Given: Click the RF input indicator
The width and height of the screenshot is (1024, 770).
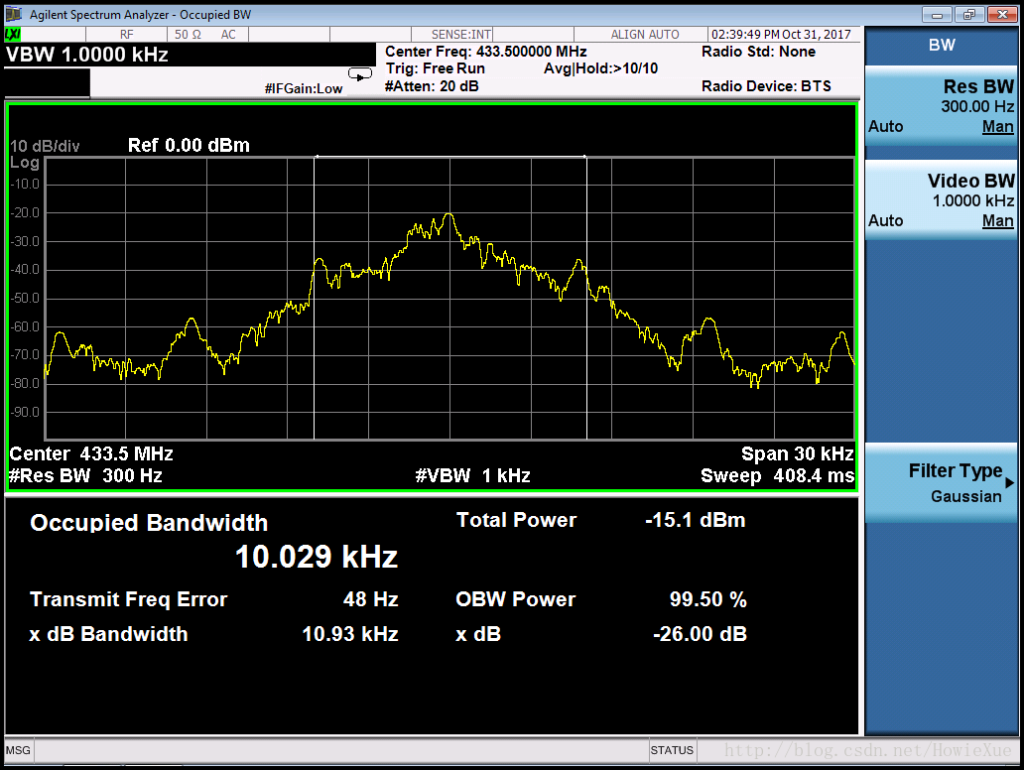Looking at the screenshot, I should 126,35.
